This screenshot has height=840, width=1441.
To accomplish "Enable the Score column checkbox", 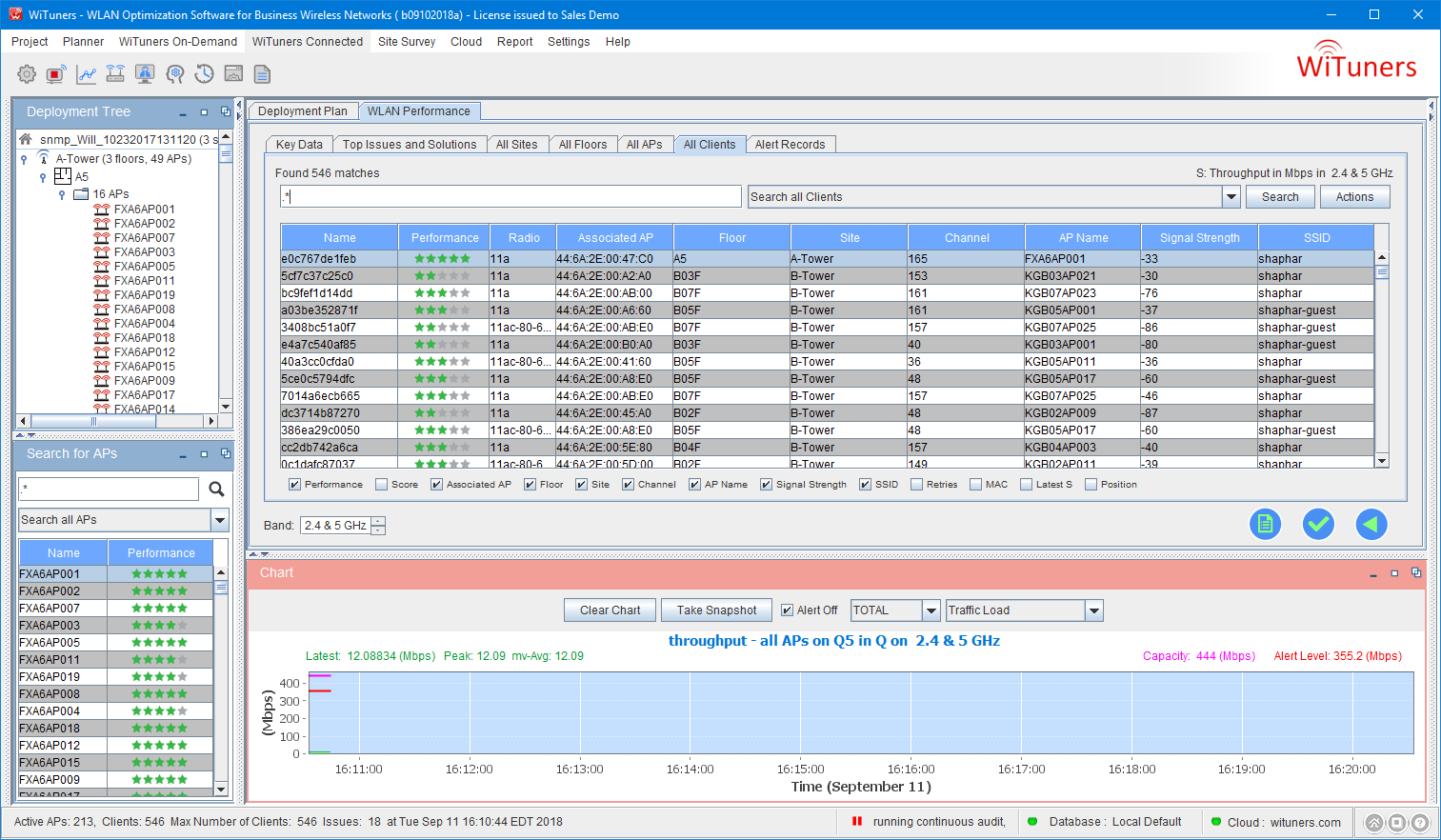I will (x=382, y=485).
